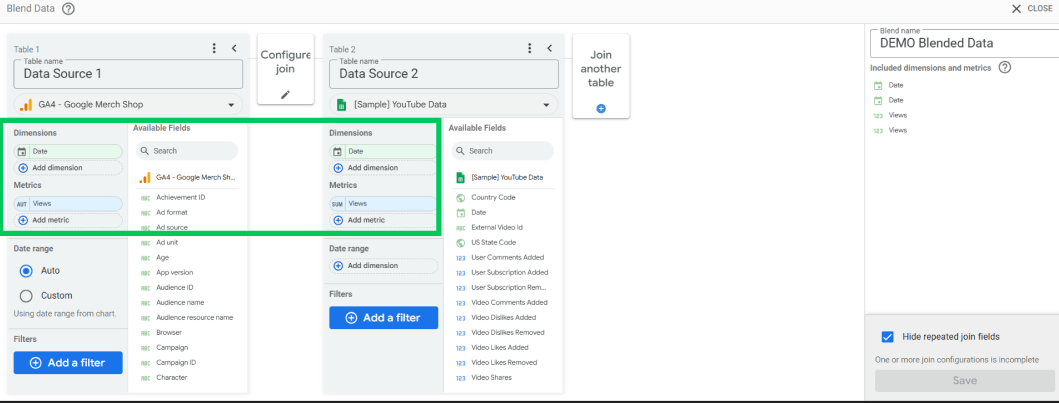Select the Custom date range option
Screen dimensions: 1059x403
tap(27, 296)
